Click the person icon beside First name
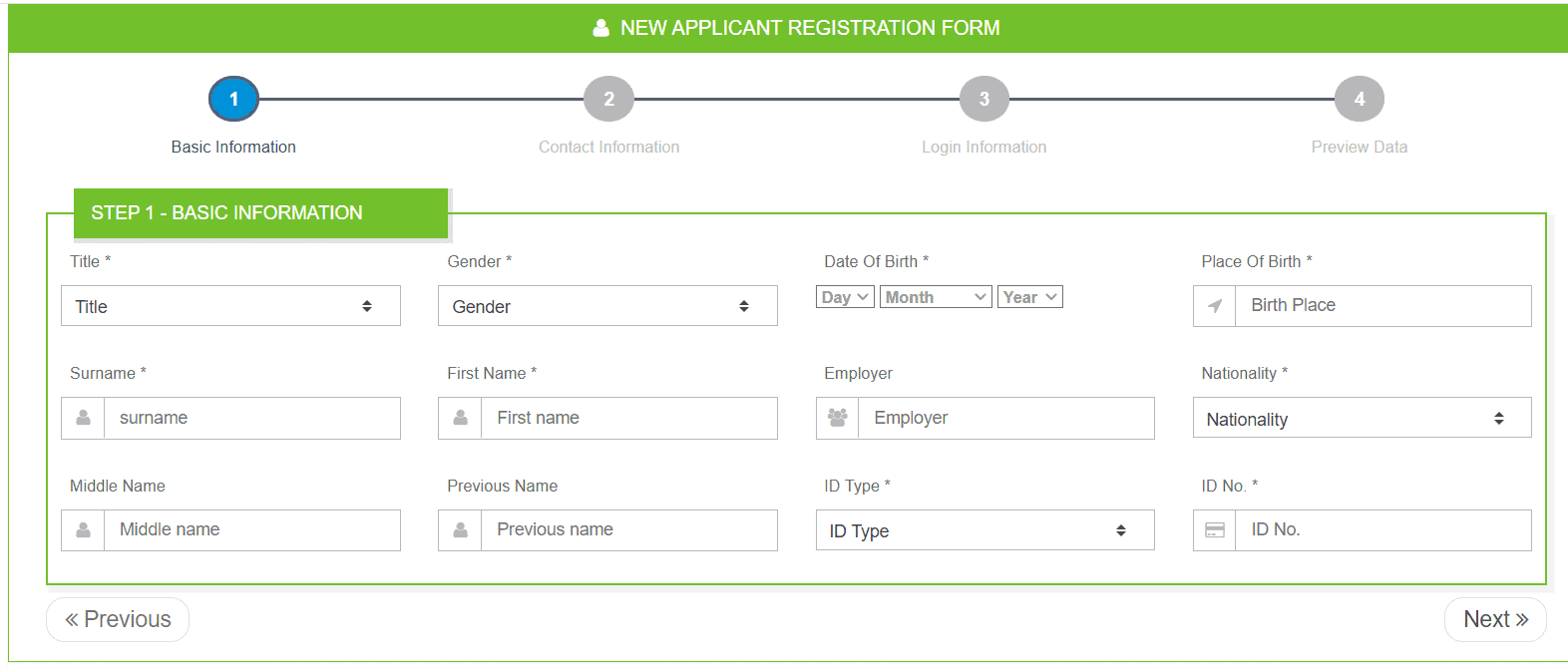1568x667 pixels. point(461,418)
